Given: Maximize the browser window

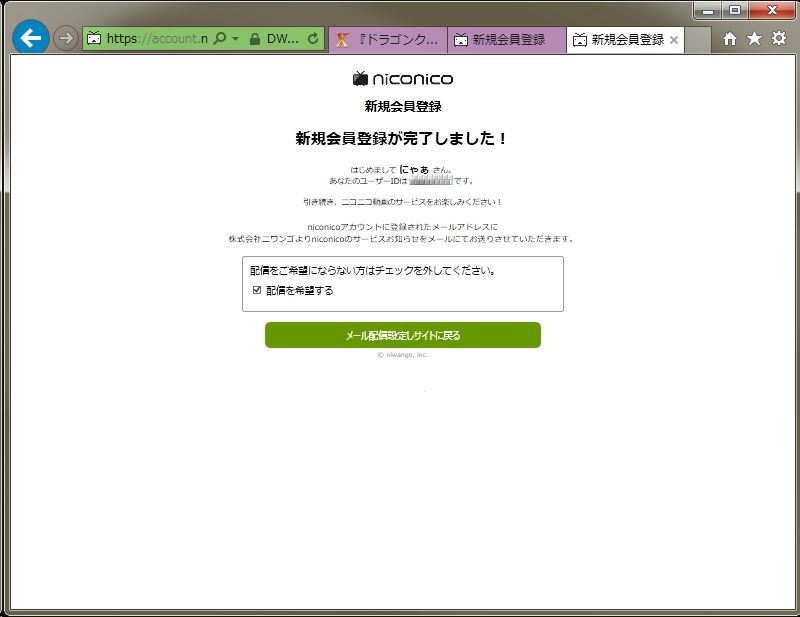Looking at the screenshot, I should coord(734,10).
